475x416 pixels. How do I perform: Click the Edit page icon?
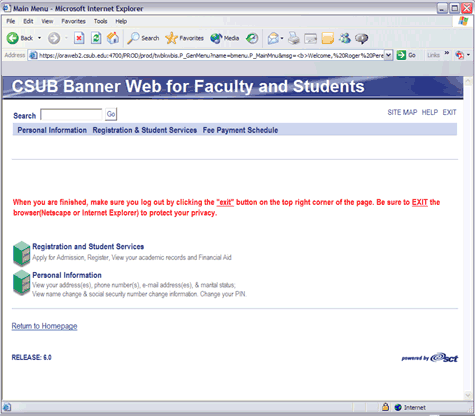[x=311, y=39]
